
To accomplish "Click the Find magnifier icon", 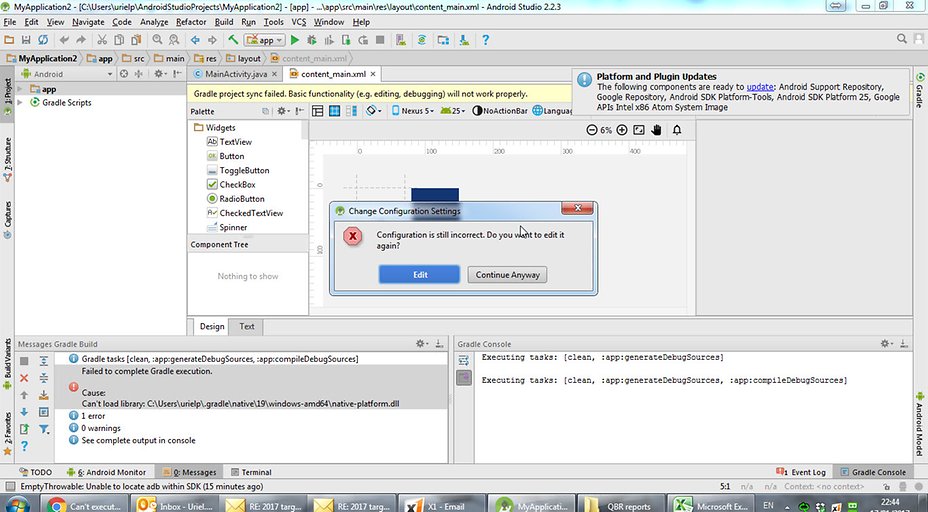I will coord(157,40).
